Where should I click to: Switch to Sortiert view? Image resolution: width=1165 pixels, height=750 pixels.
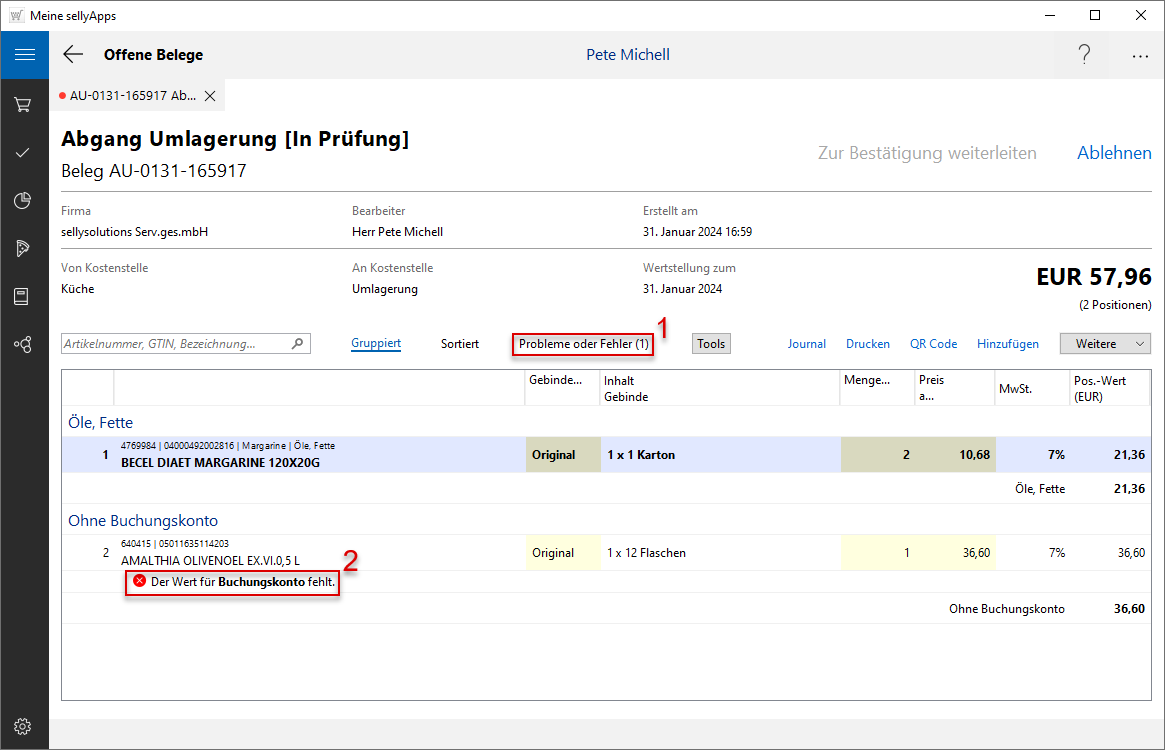point(460,343)
